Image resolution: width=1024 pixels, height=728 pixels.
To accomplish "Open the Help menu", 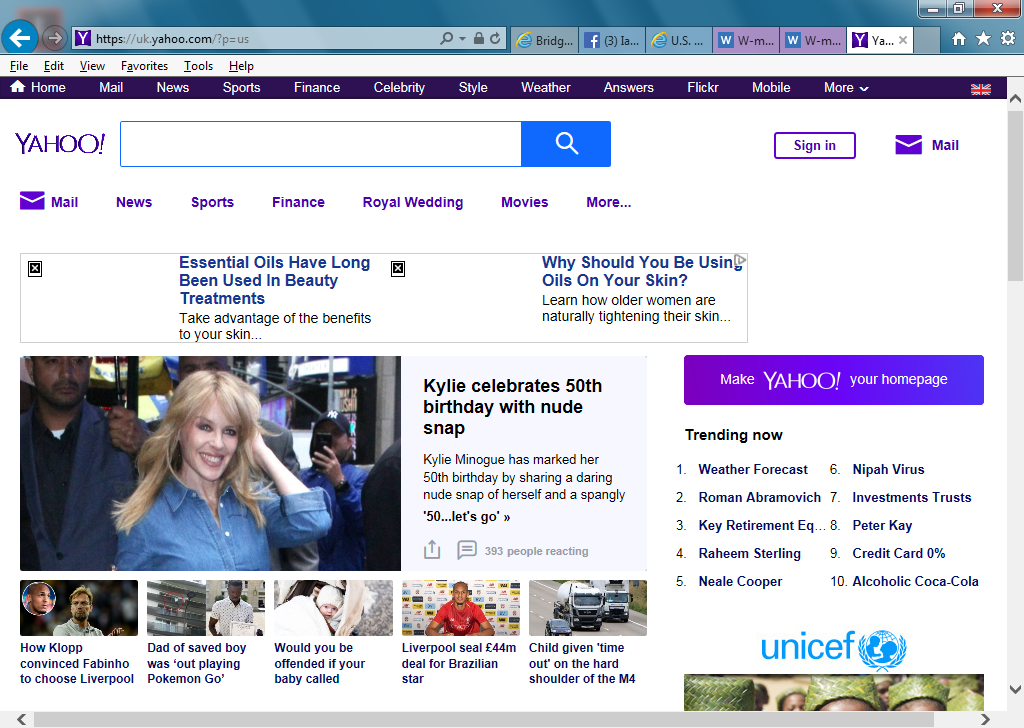I will pyautogui.click(x=241, y=66).
